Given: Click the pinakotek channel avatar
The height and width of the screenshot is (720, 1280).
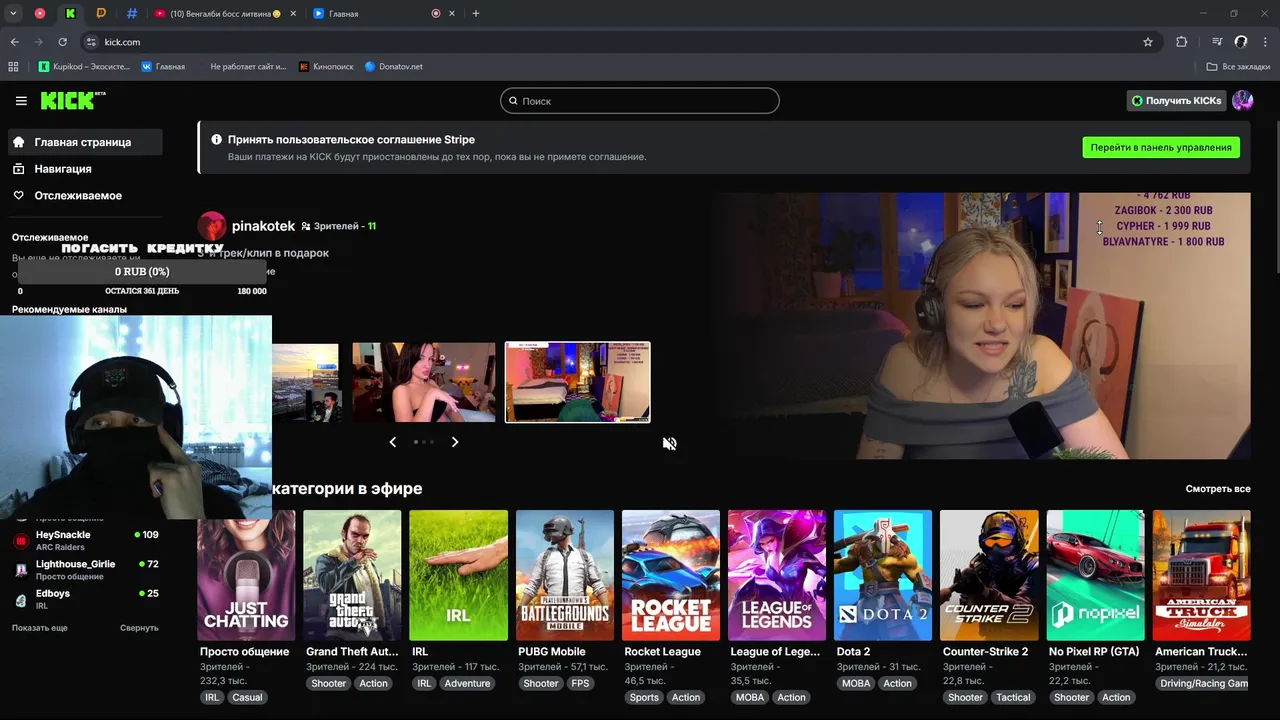Looking at the screenshot, I should tap(212, 226).
